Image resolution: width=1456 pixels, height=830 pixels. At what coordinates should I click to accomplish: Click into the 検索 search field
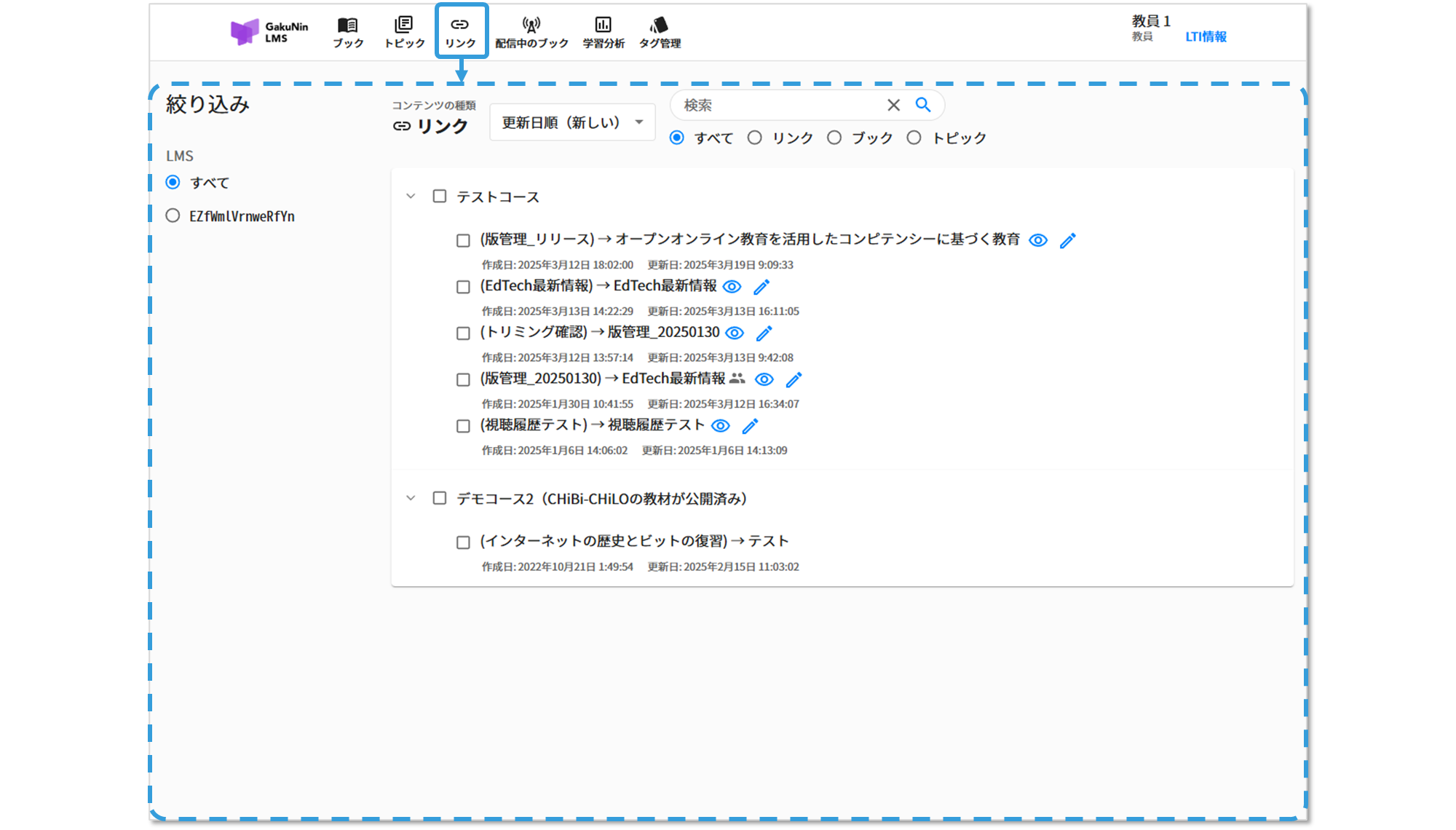779,105
